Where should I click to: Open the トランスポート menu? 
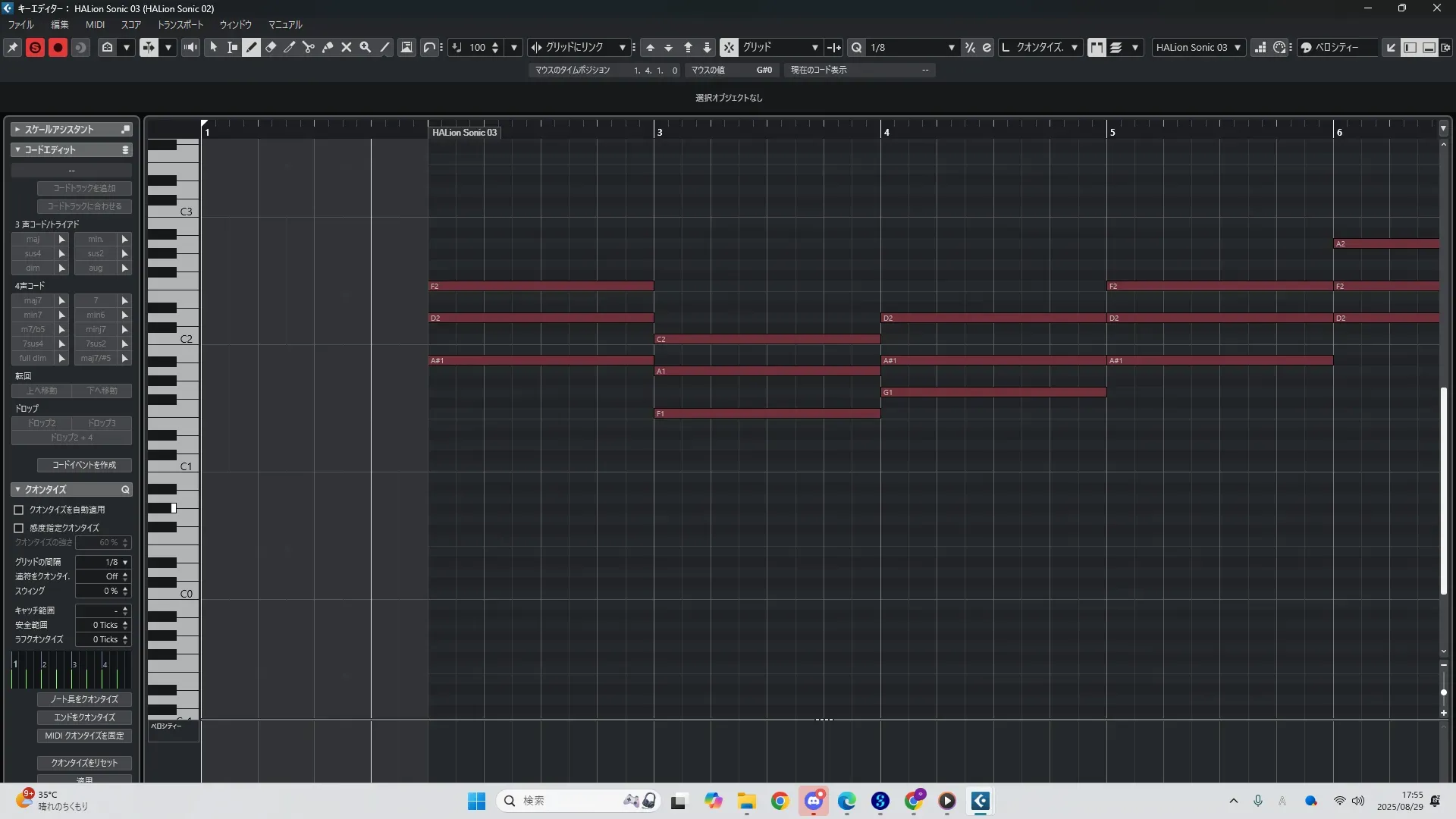180,24
